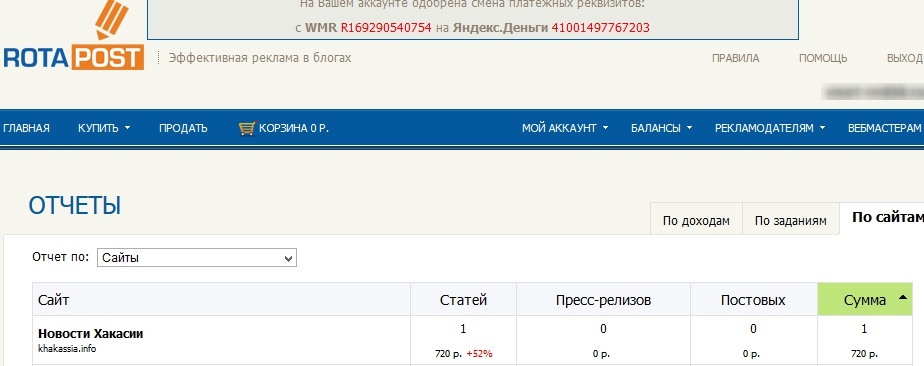Open the Новости Хакасии site entry
Screen dimensions: 924x366
click(91, 334)
